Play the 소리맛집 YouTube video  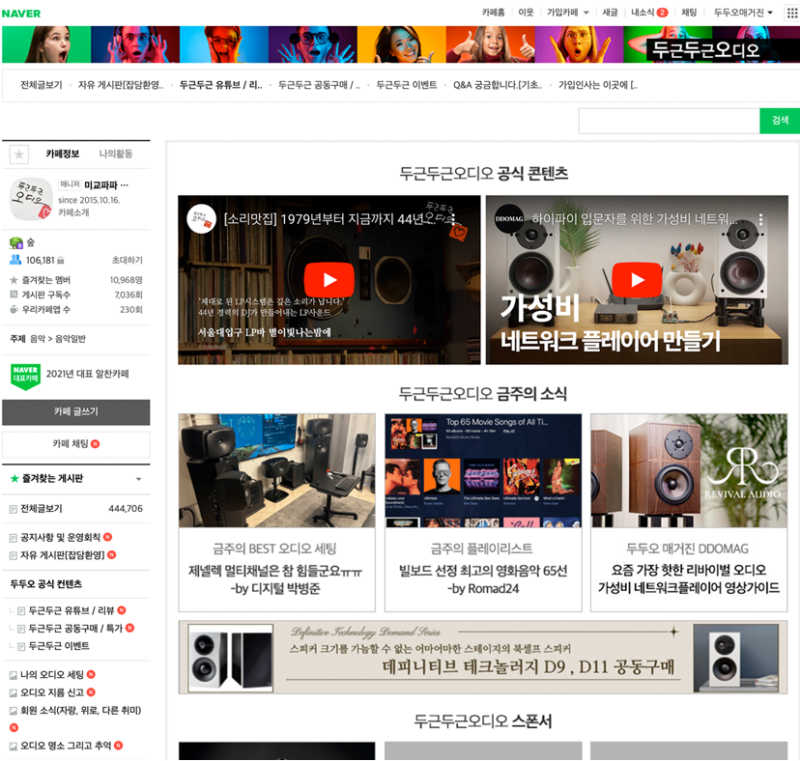pos(329,280)
